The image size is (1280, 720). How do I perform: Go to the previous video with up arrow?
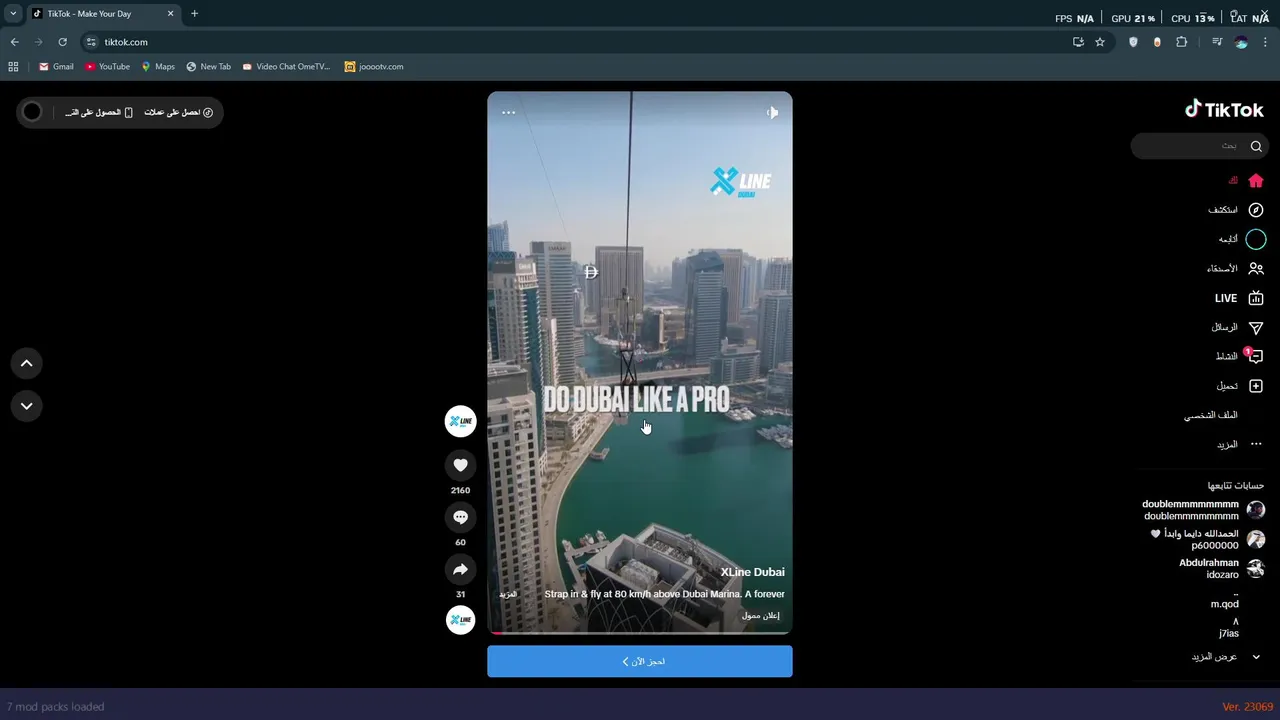(x=27, y=363)
